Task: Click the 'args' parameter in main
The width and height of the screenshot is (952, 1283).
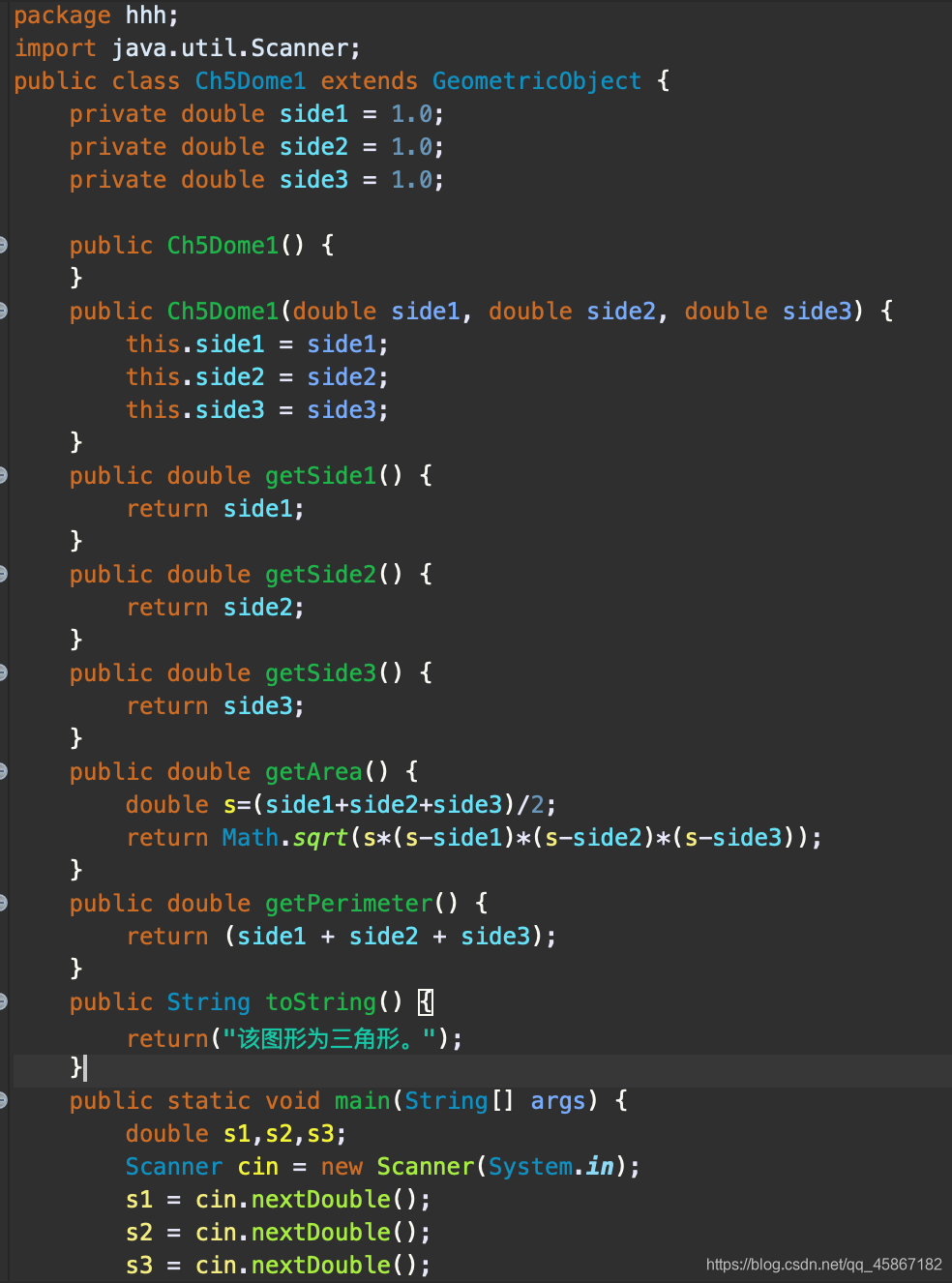Action: coord(558,1101)
